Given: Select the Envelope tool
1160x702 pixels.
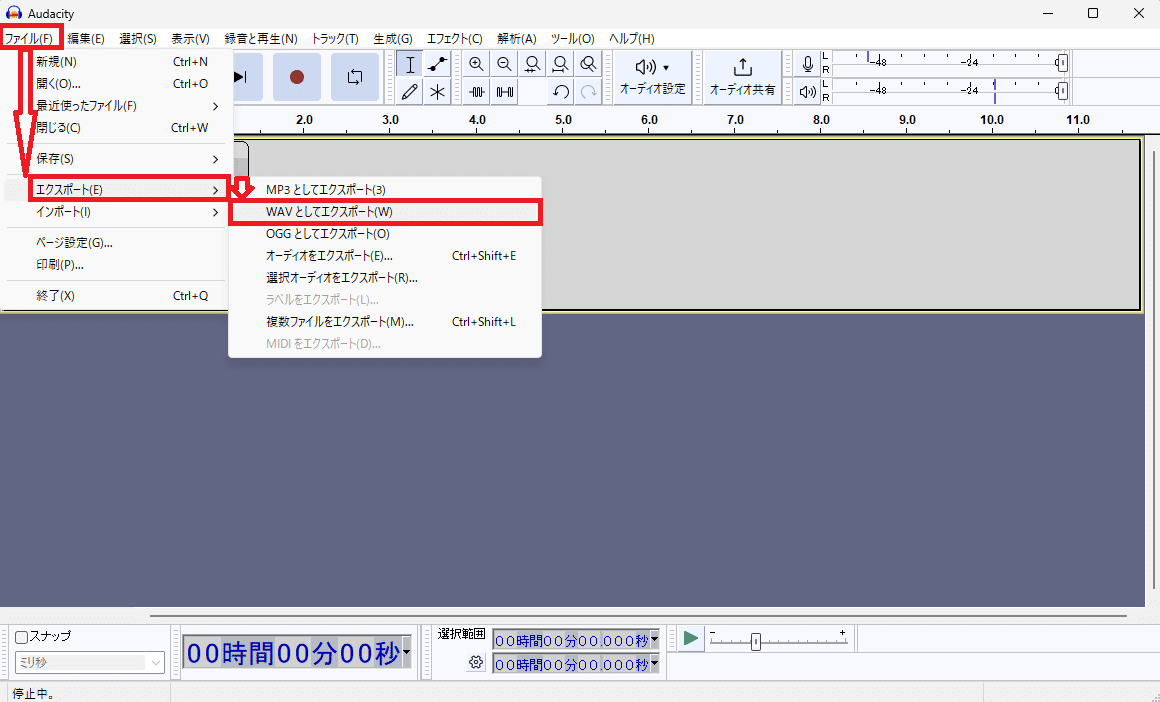Looking at the screenshot, I should coord(438,64).
